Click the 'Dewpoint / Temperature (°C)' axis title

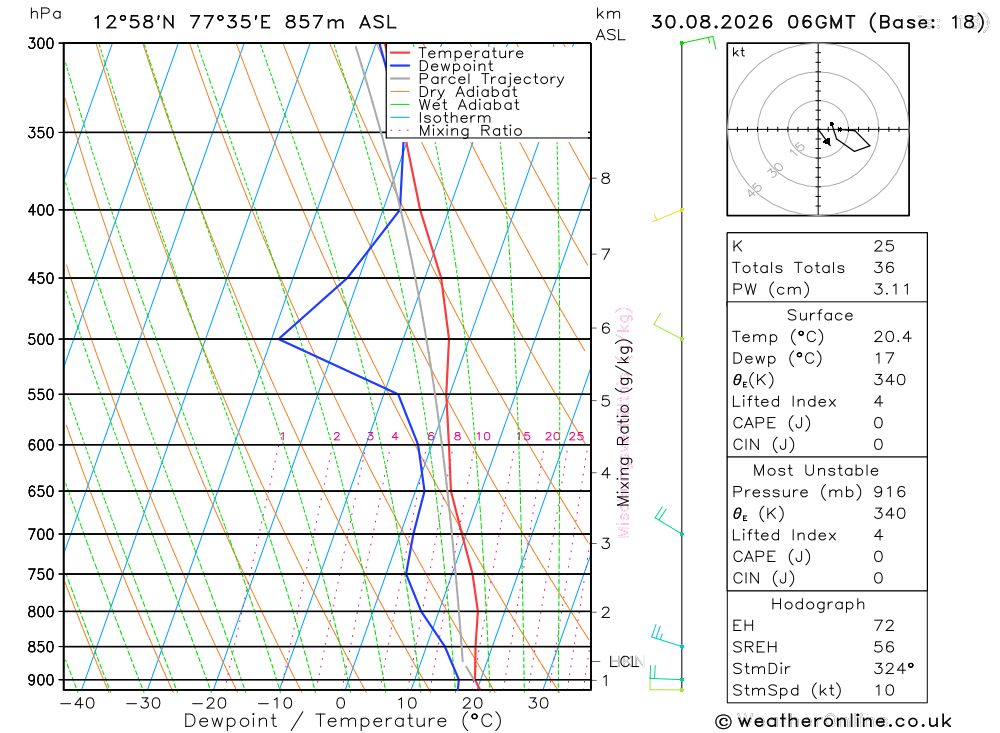click(343, 722)
